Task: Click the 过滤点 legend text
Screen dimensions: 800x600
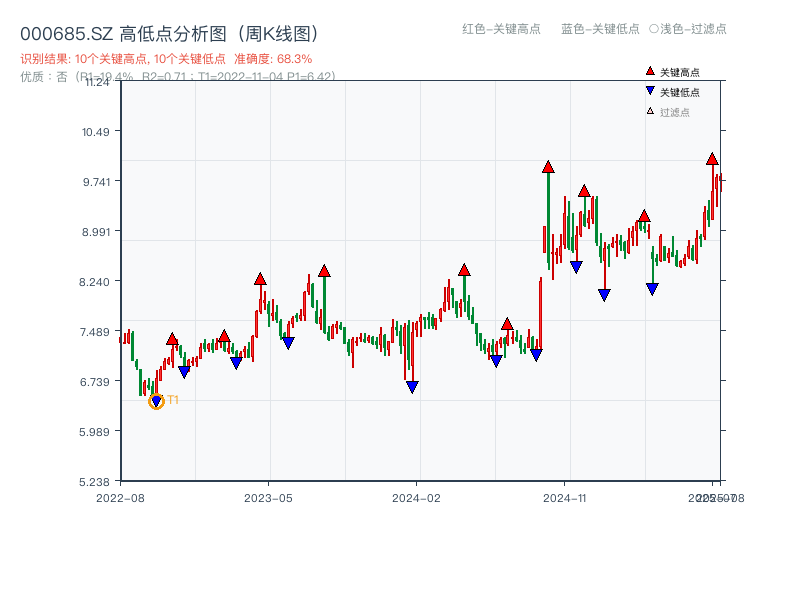Action: click(x=675, y=112)
